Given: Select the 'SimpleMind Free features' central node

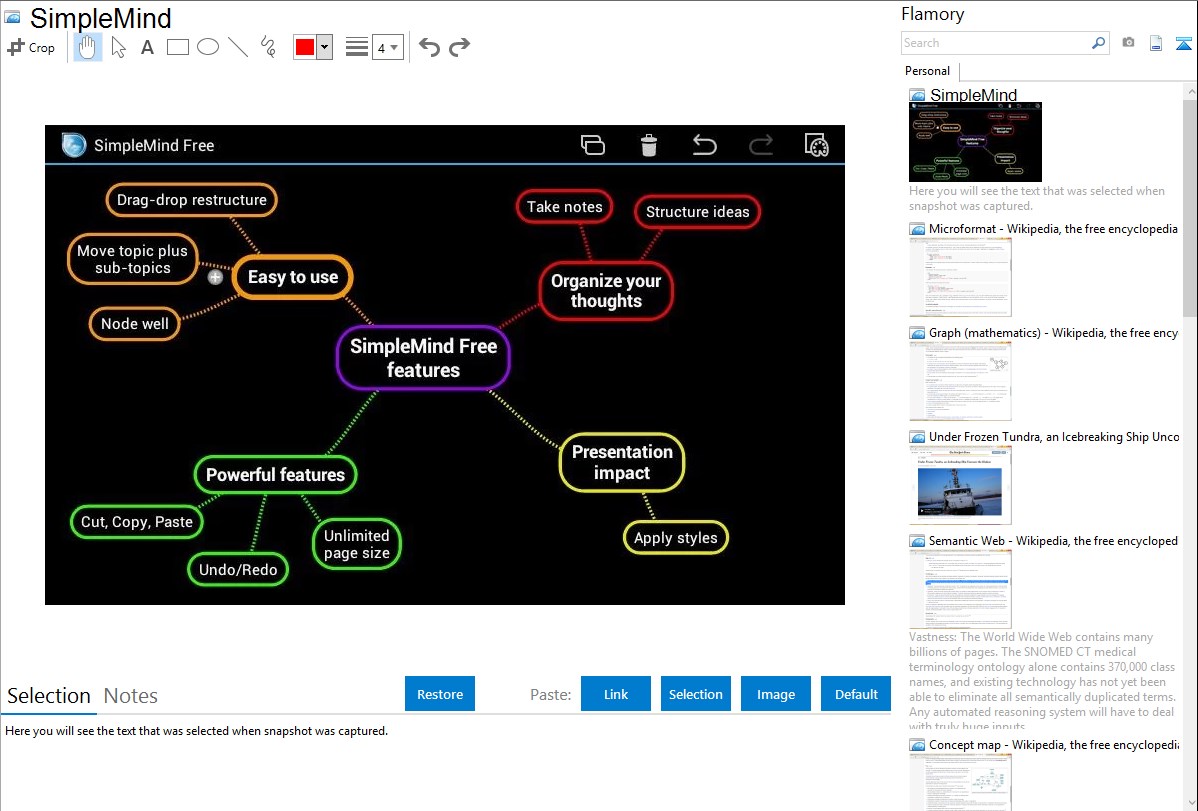Looking at the screenshot, I should click(423, 358).
